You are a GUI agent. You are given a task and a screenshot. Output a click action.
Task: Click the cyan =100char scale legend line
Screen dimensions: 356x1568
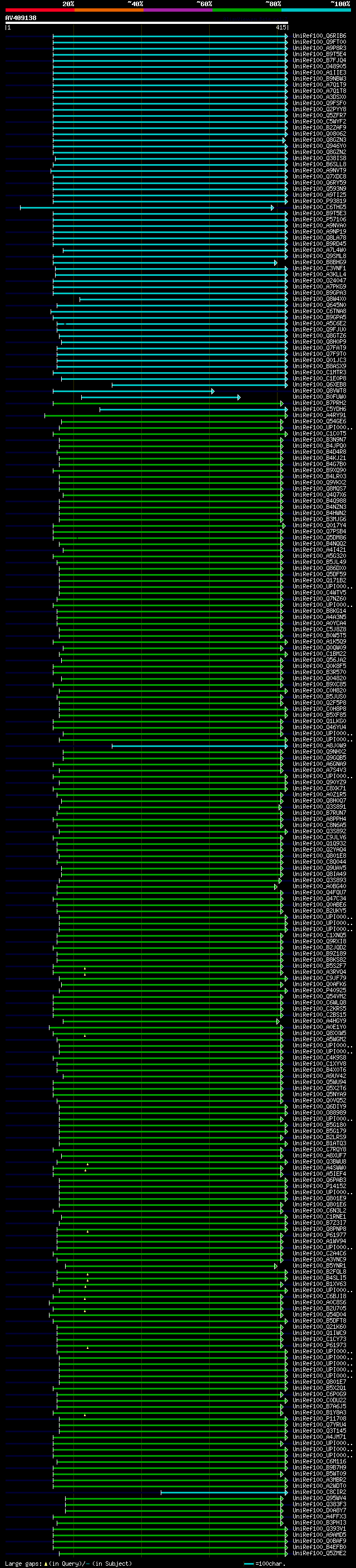pos(248,1564)
